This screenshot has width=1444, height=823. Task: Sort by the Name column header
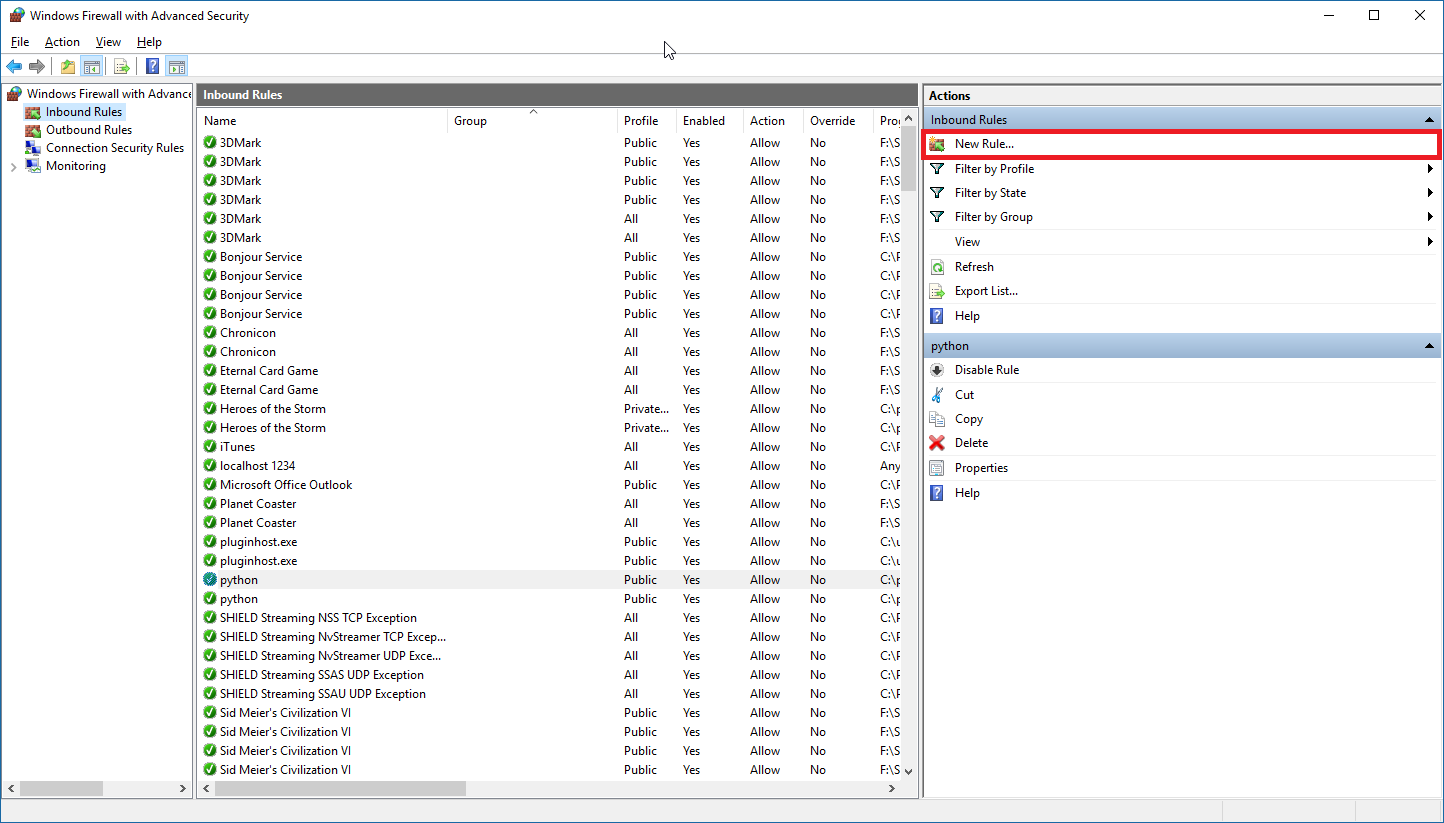pyautogui.click(x=322, y=121)
